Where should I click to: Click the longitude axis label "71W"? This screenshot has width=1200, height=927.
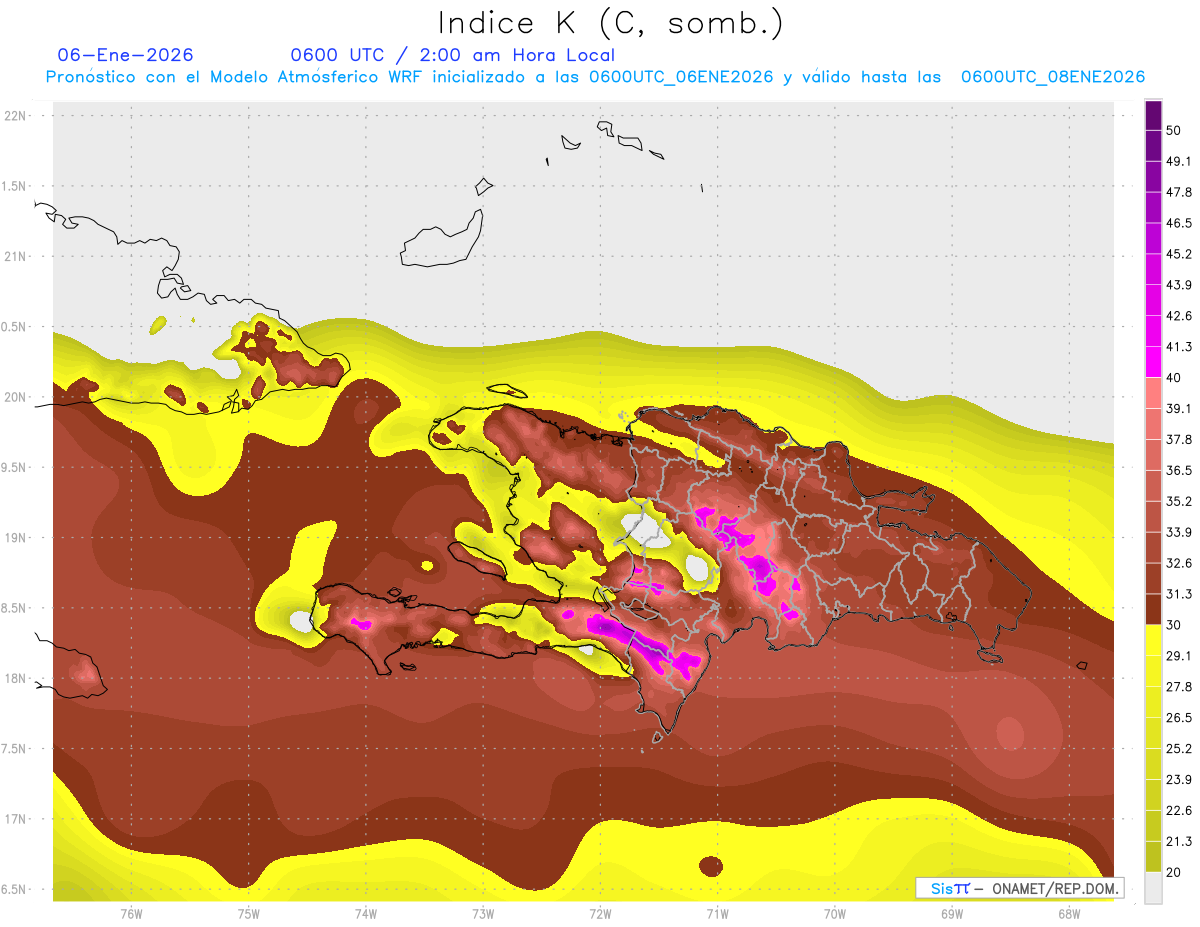pyautogui.click(x=717, y=914)
